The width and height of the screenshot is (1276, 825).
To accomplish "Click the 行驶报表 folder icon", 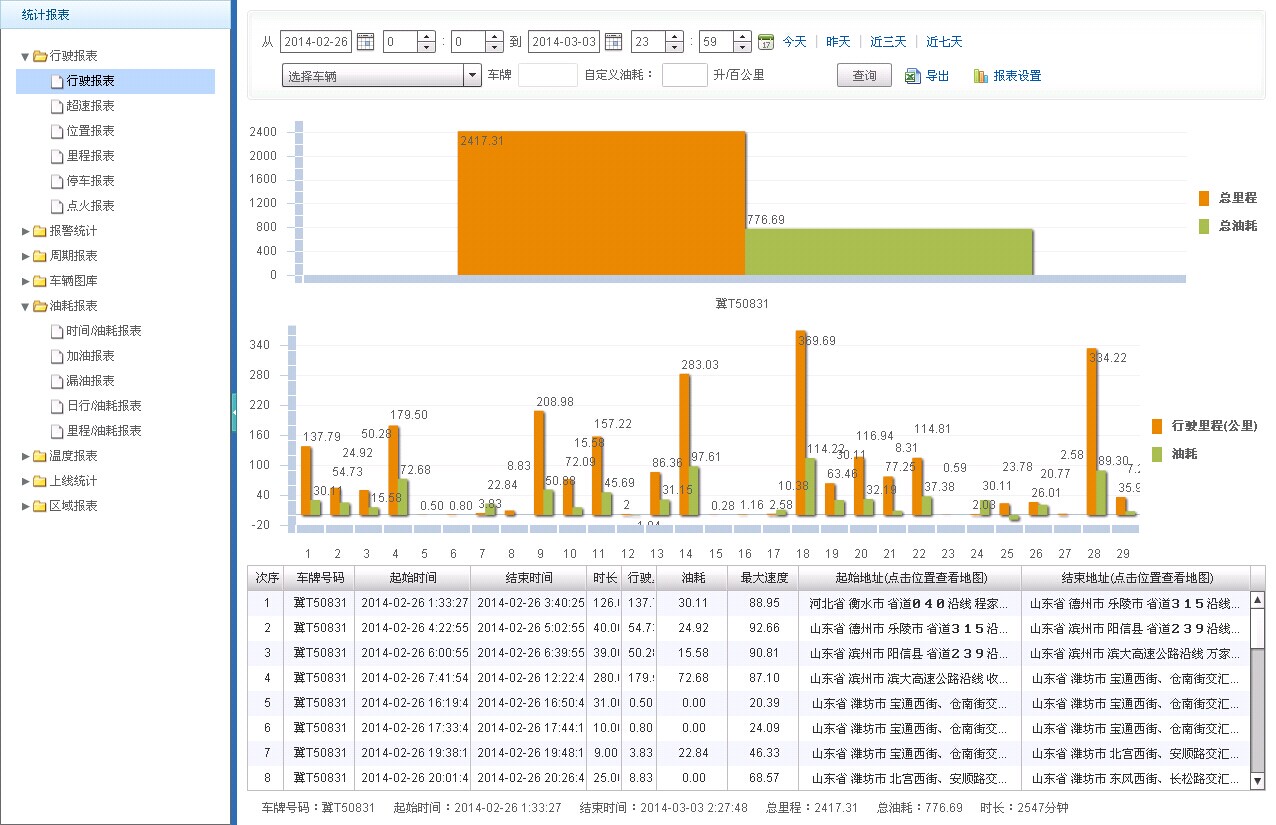I will [x=40, y=56].
